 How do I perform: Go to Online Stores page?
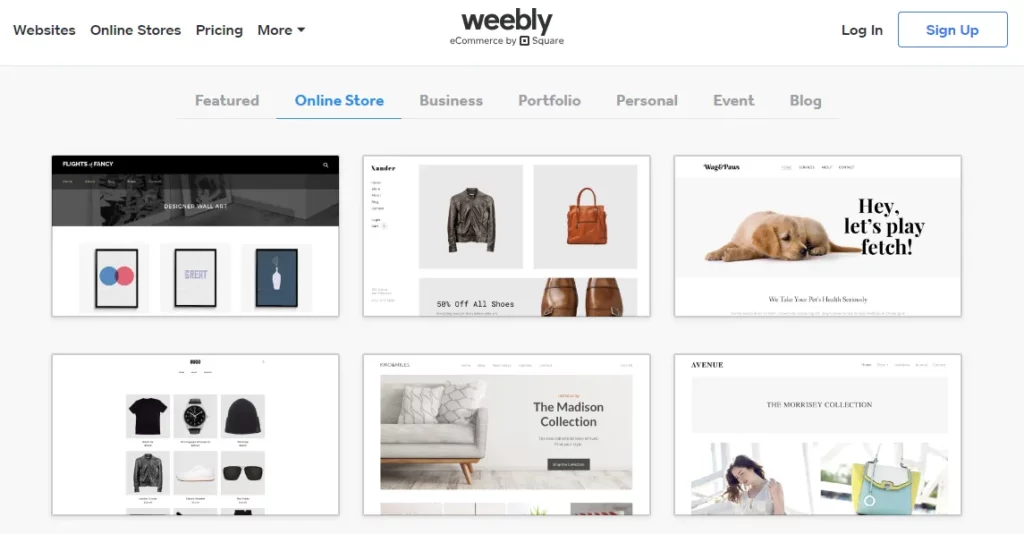point(135,30)
